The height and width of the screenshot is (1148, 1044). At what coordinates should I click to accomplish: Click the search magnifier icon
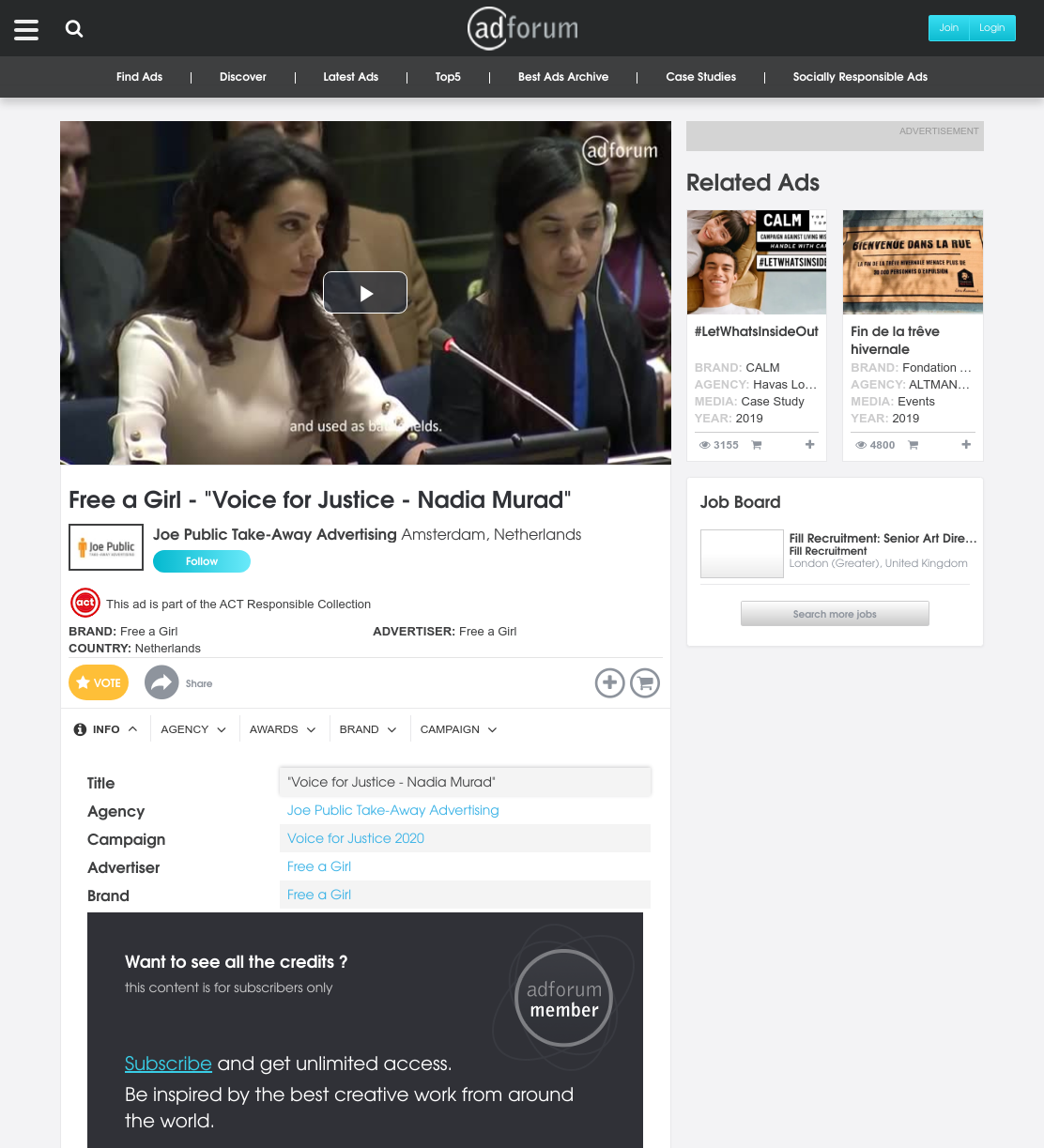click(74, 29)
